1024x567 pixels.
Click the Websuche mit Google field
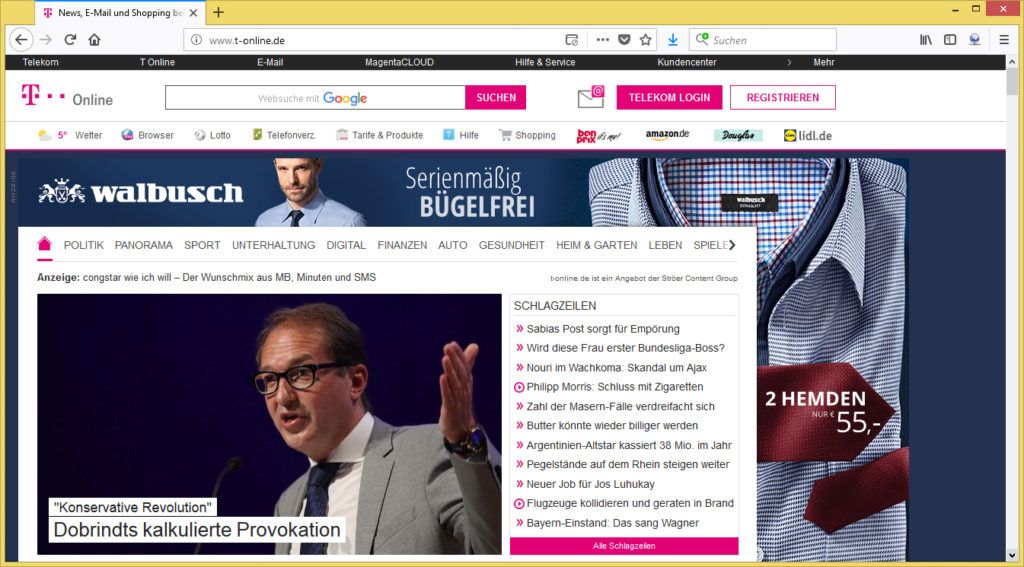pyautogui.click(x=315, y=97)
